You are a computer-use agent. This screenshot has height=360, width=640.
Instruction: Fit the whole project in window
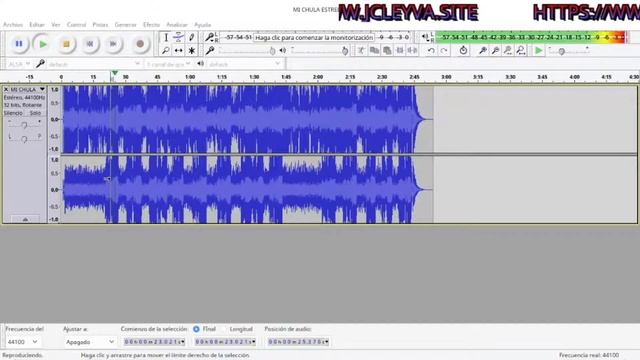[521, 51]
